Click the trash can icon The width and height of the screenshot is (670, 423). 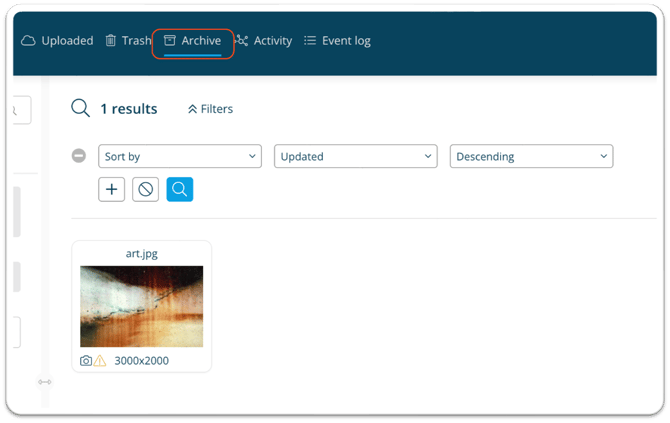(111, 41)
